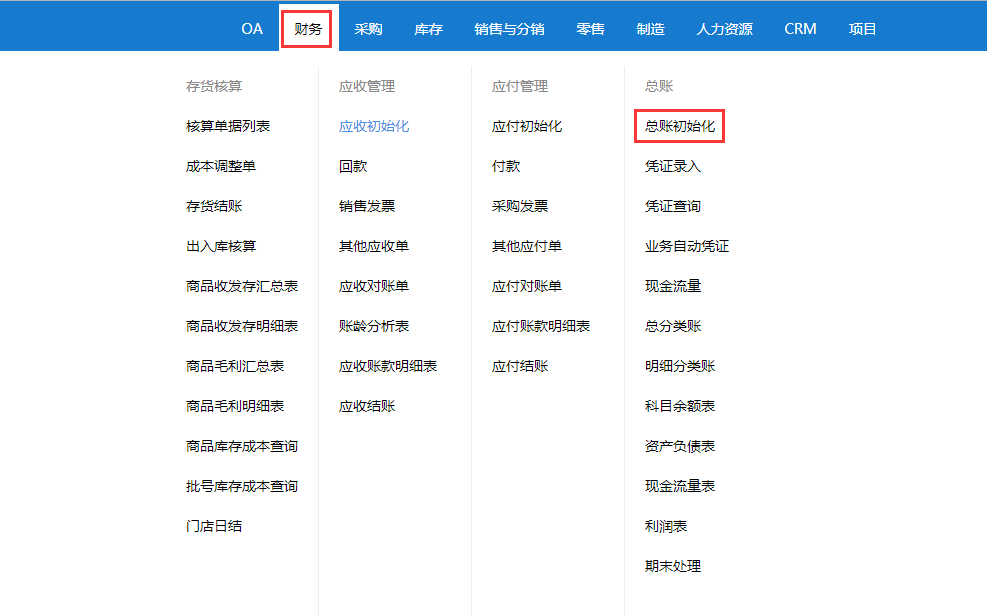
Task: View 应收账款明细表
Action: [x=388, y=366]
